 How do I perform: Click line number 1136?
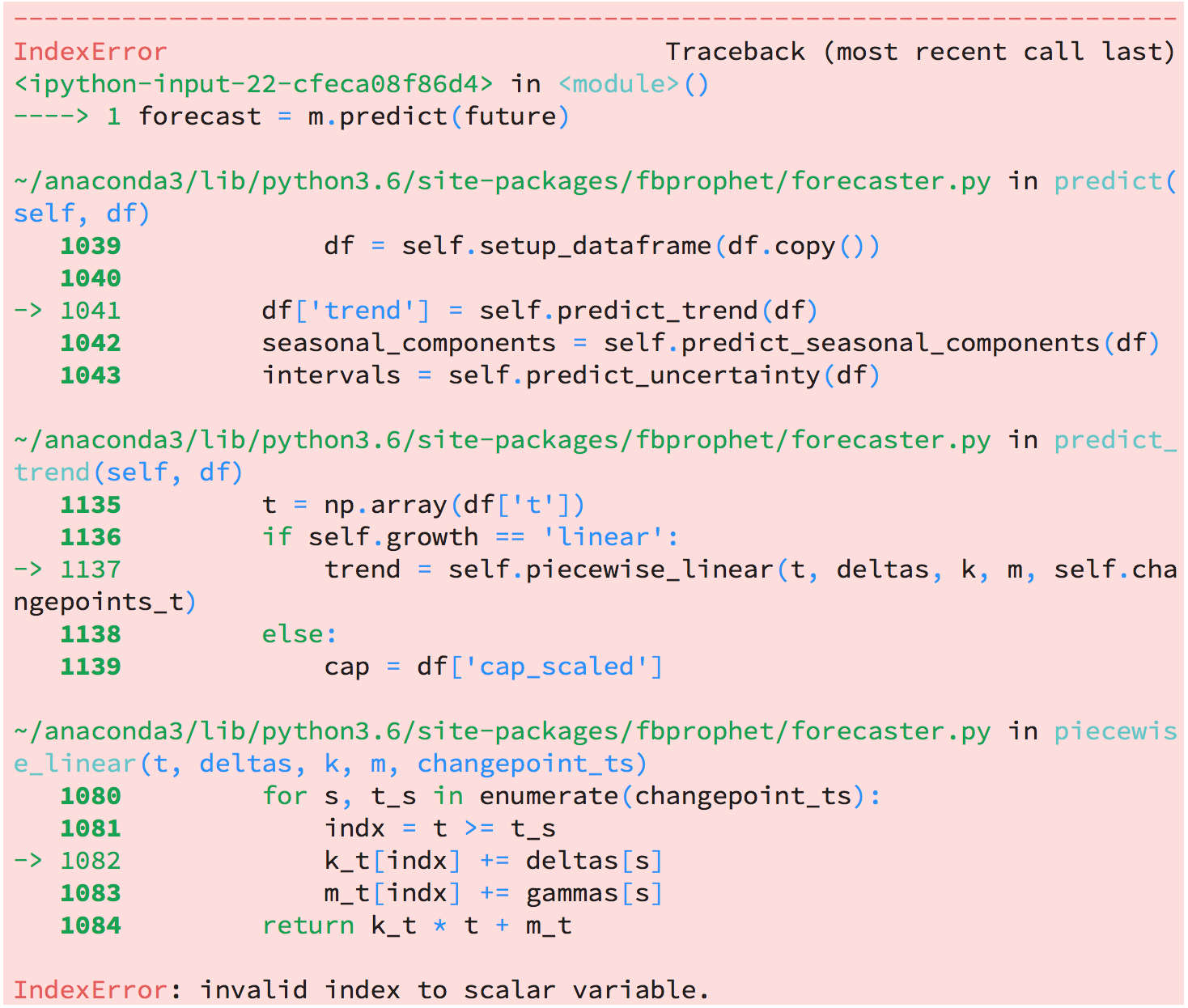coord(91,537)
